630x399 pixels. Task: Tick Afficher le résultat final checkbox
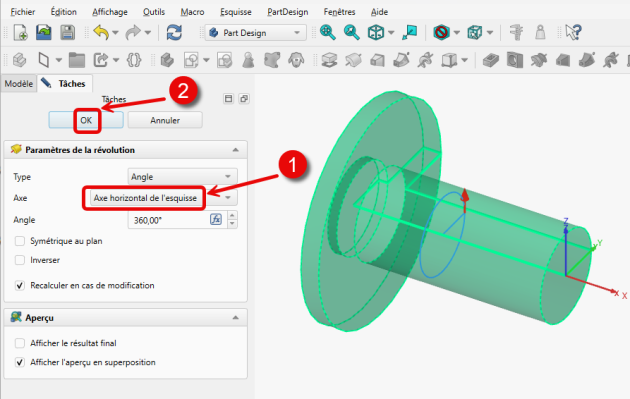pos(19,343)
